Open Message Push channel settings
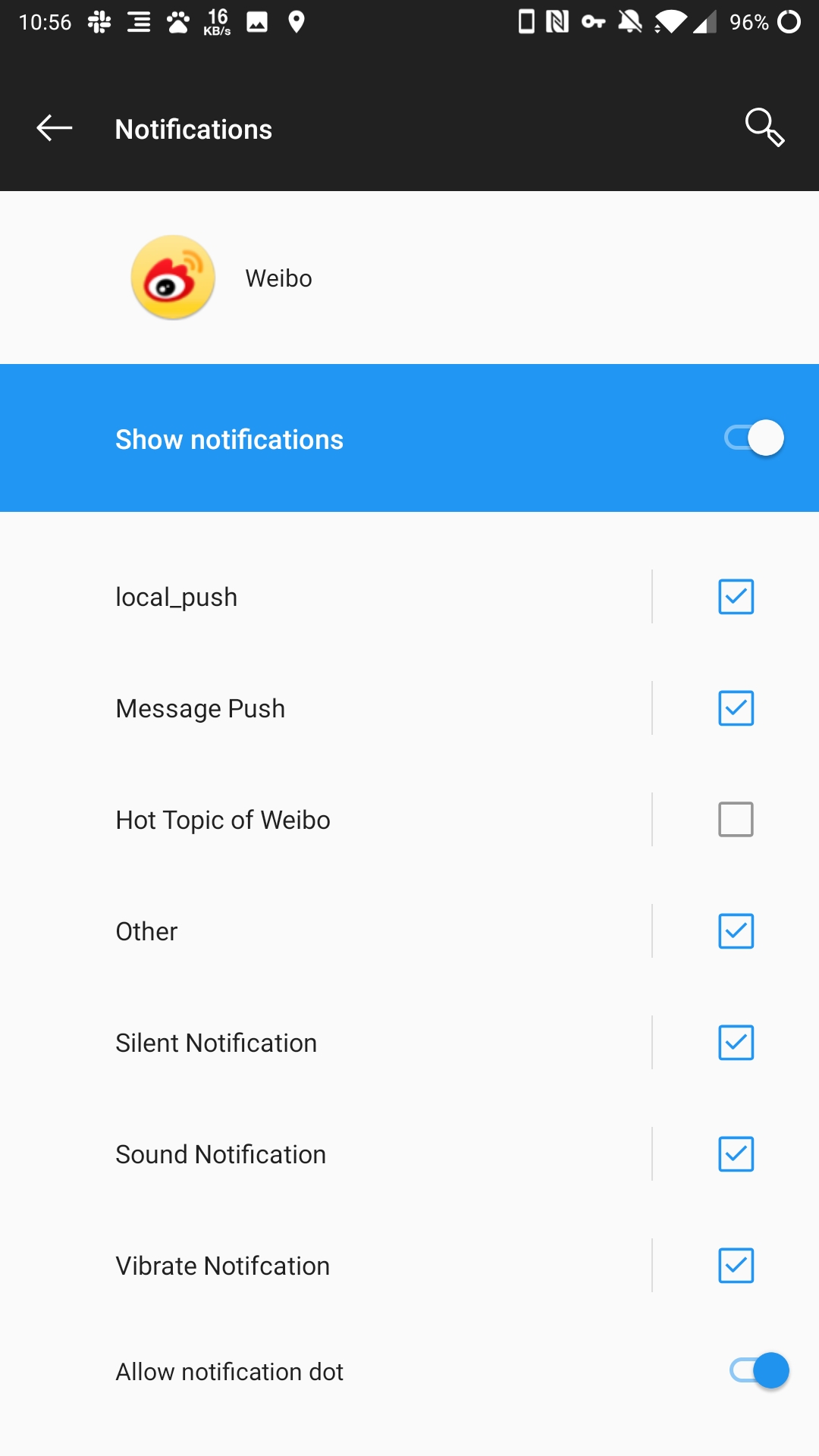The height and width of the screenshot is (1456, 819). [x=325, y=708]
